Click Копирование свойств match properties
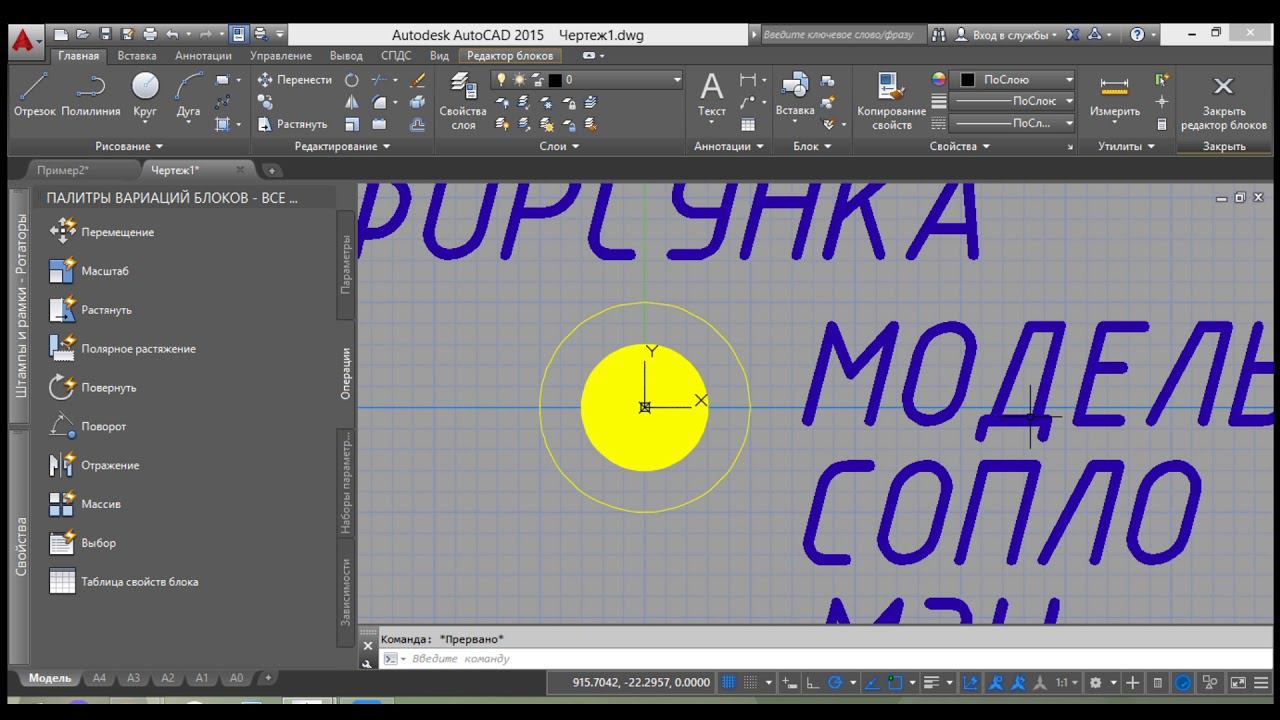1280x720 pixels. 891,101
